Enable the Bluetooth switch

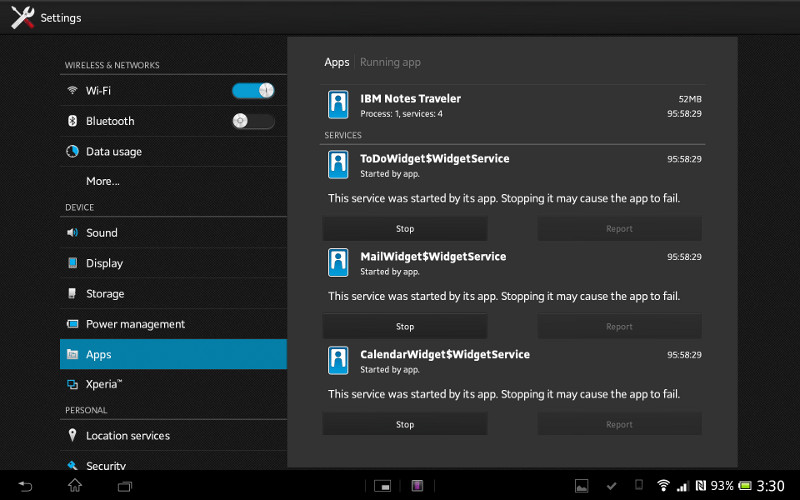(253, 121)
